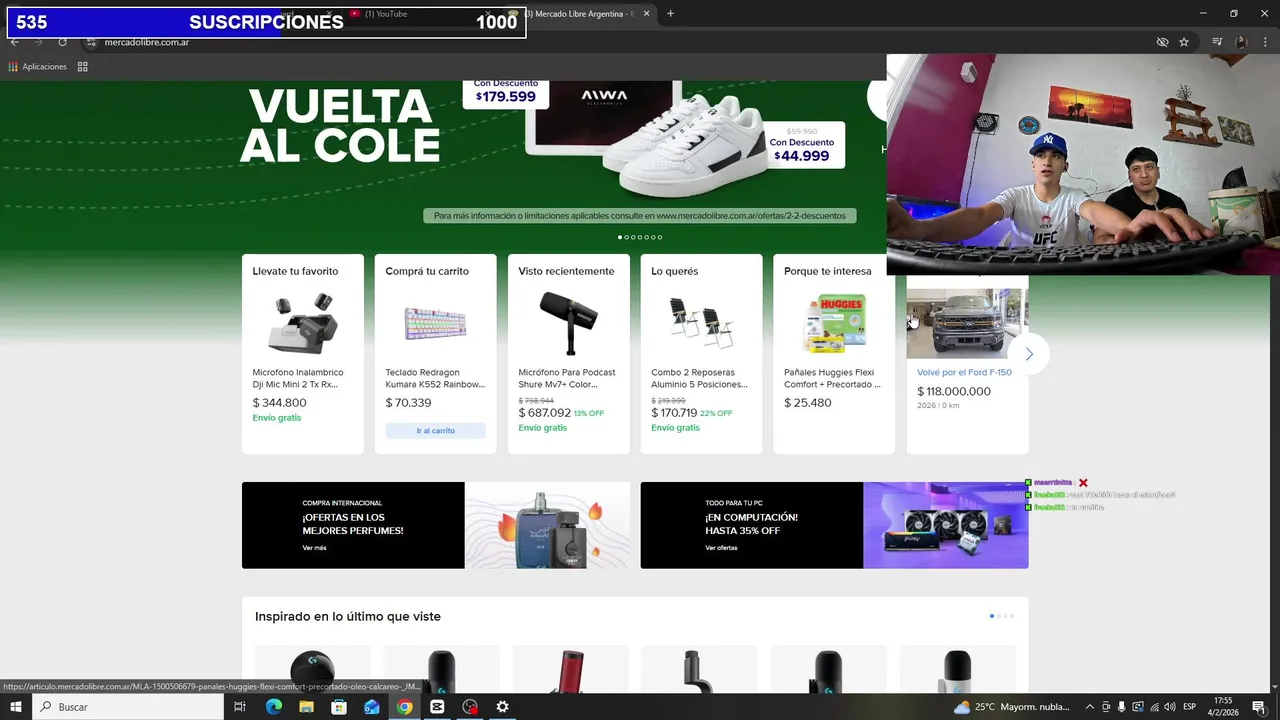Open the Aplicaciones bookmark shortcut
The height and width of the screenshot is (720, 1280).
point(38,67)
